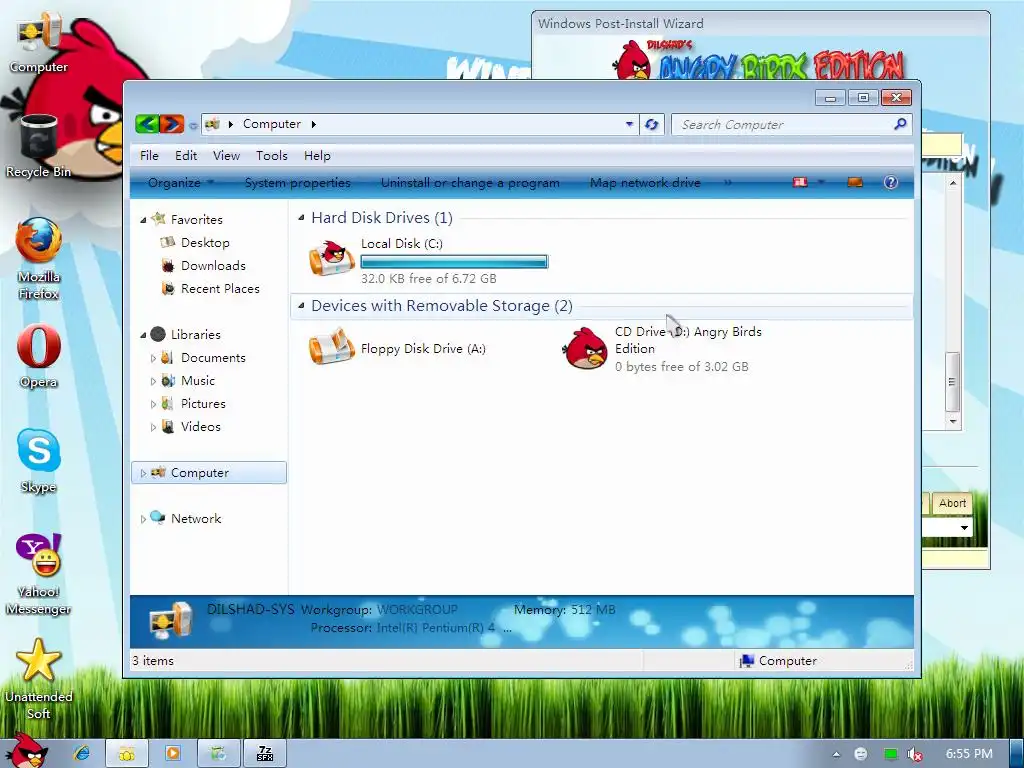1024x768 pixels.
Task: Select the Music library
Action: pyautogui.click(x=198, y=381)
